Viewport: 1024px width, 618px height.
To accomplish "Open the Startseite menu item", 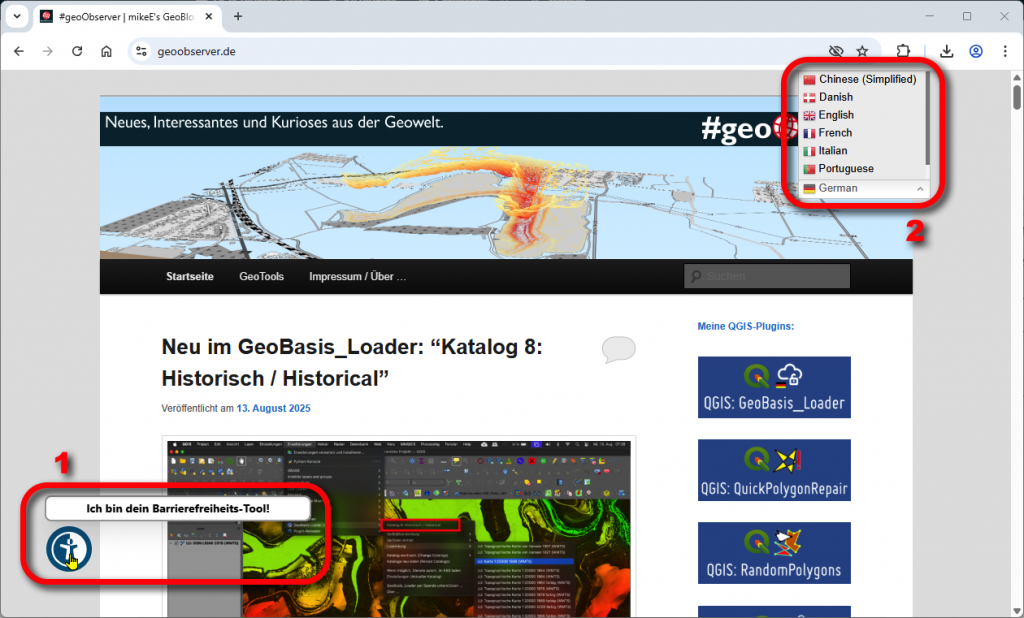I will pos(189,276).
